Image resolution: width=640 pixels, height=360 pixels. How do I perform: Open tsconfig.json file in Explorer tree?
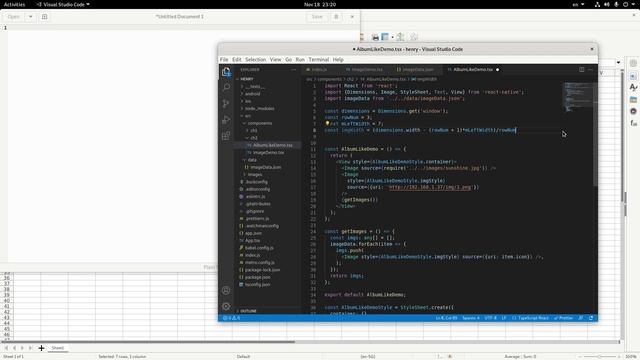point(257,285)
